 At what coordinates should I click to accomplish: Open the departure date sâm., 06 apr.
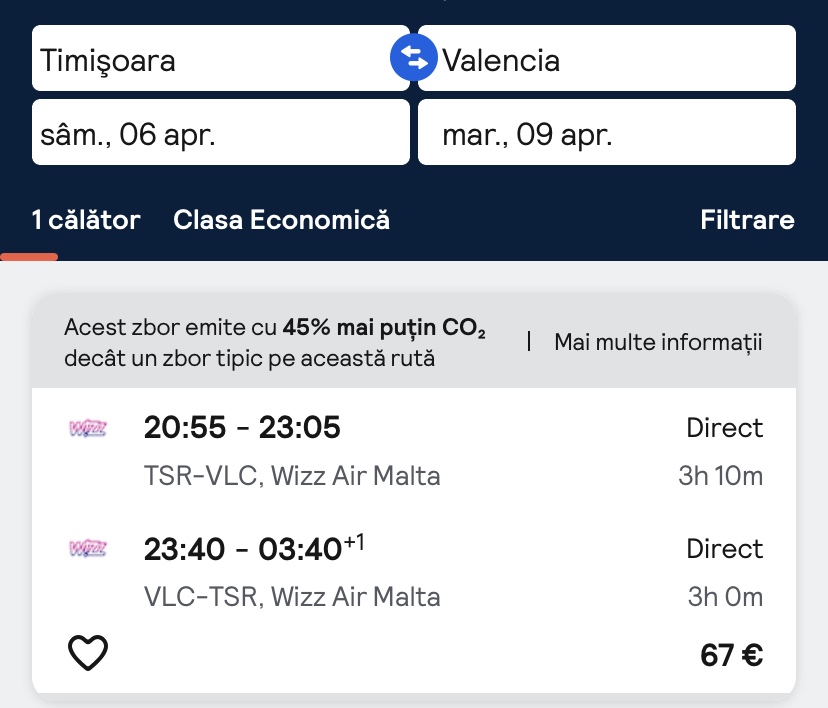pos(220,133)
